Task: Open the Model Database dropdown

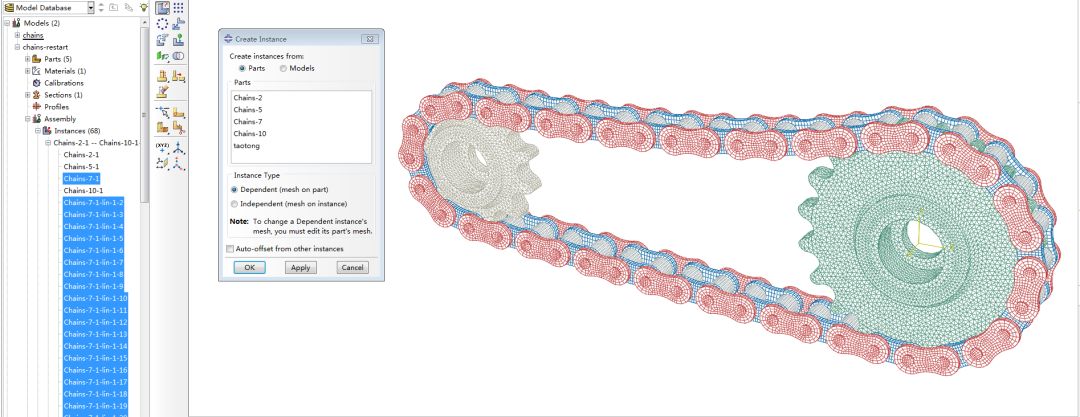Action: tap(90, 7)
